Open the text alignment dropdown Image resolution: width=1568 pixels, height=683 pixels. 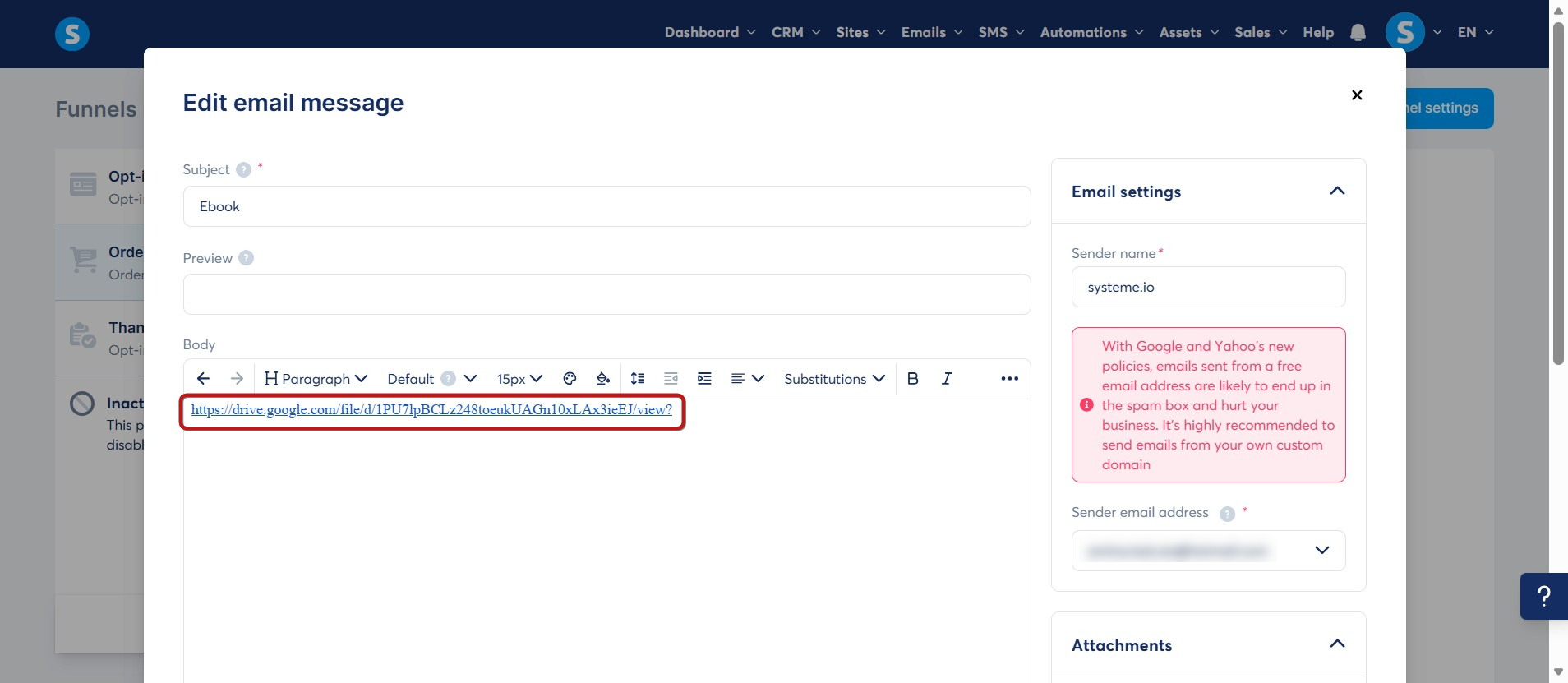click(x=748, y=378)
